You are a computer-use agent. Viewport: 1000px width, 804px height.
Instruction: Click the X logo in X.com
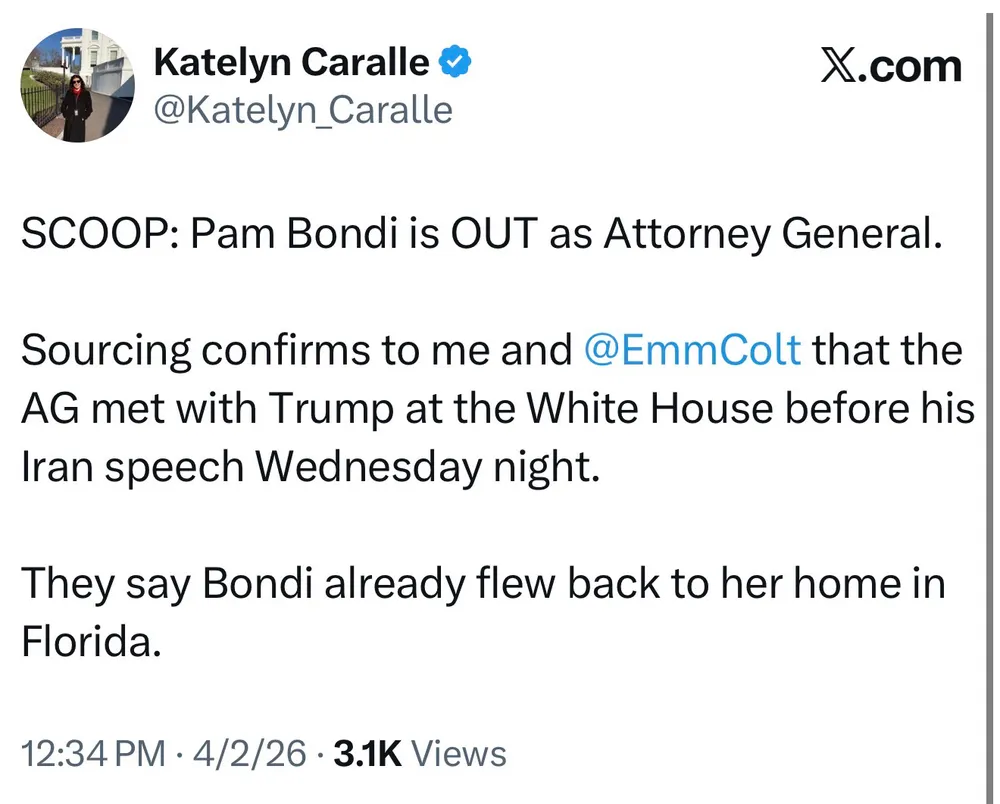(x=838, y=67)
